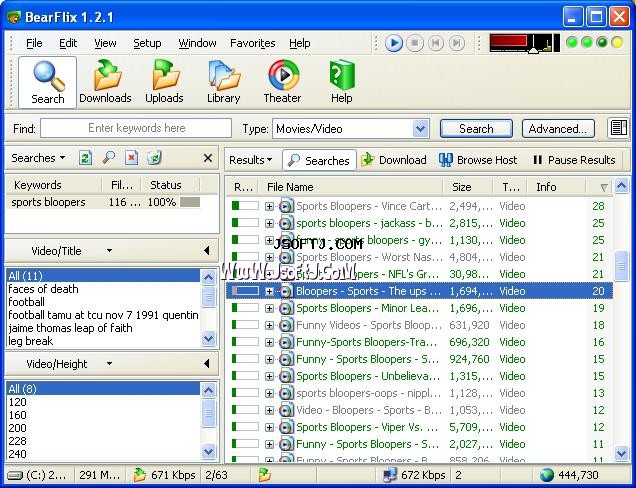Viewport: 636px width, 488px height.
Task: Select the Funny-Sports Bloopers-Tra... result
Action: click(419, 342)
